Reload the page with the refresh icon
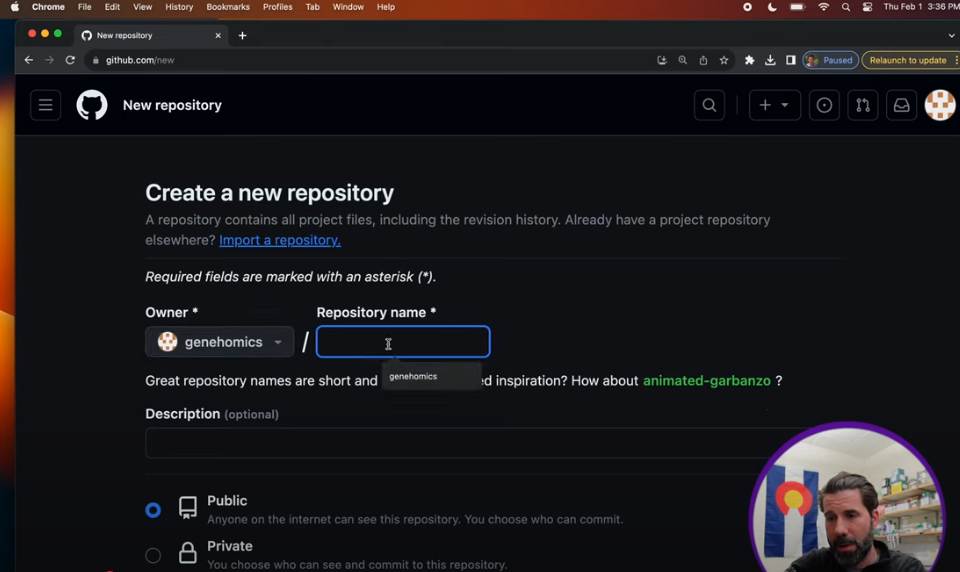The image size is (960, 572). click(x=70, y=60)
